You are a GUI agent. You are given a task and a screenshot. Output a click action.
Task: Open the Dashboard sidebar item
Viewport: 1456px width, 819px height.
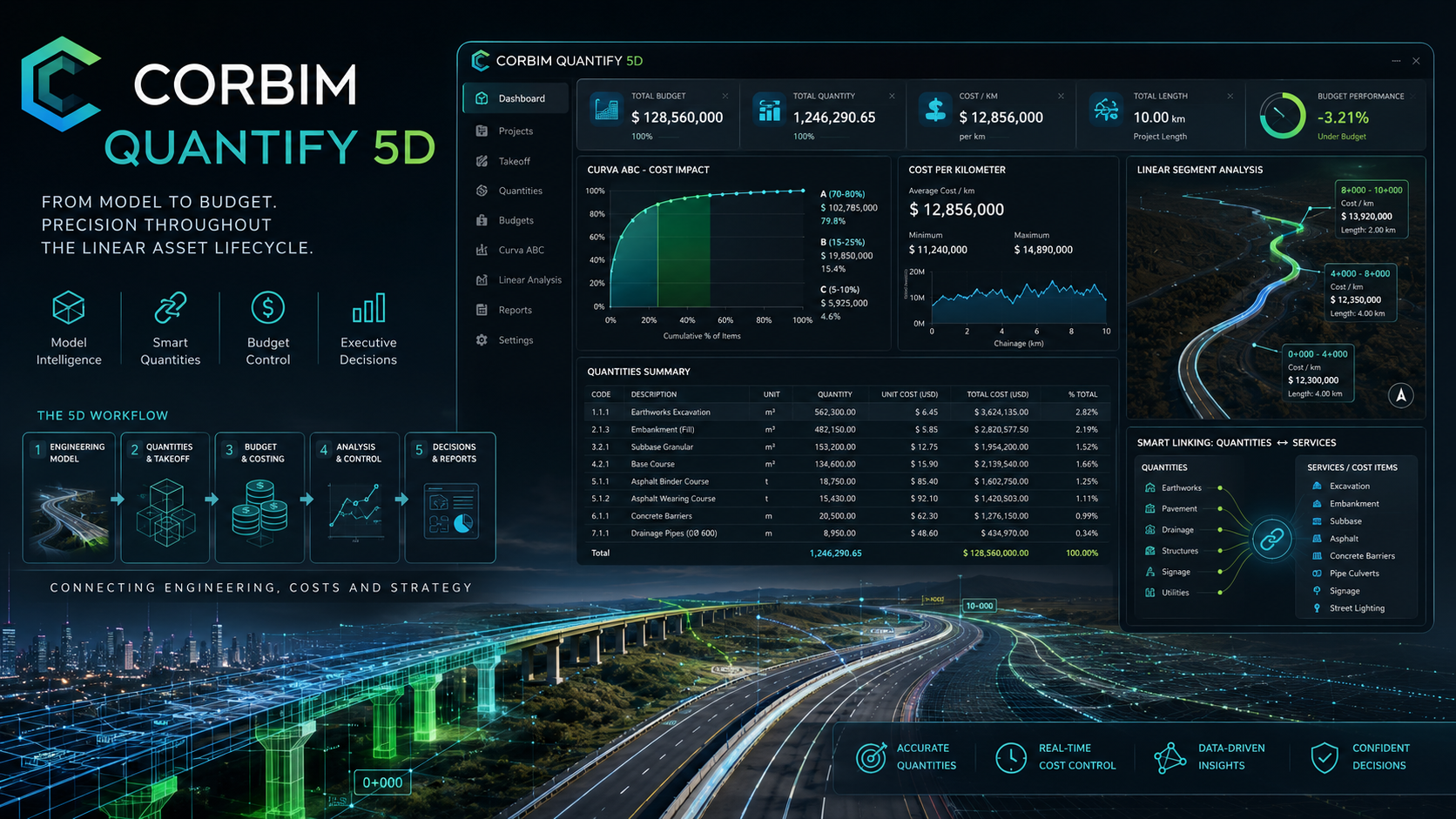tap(516, 98)
